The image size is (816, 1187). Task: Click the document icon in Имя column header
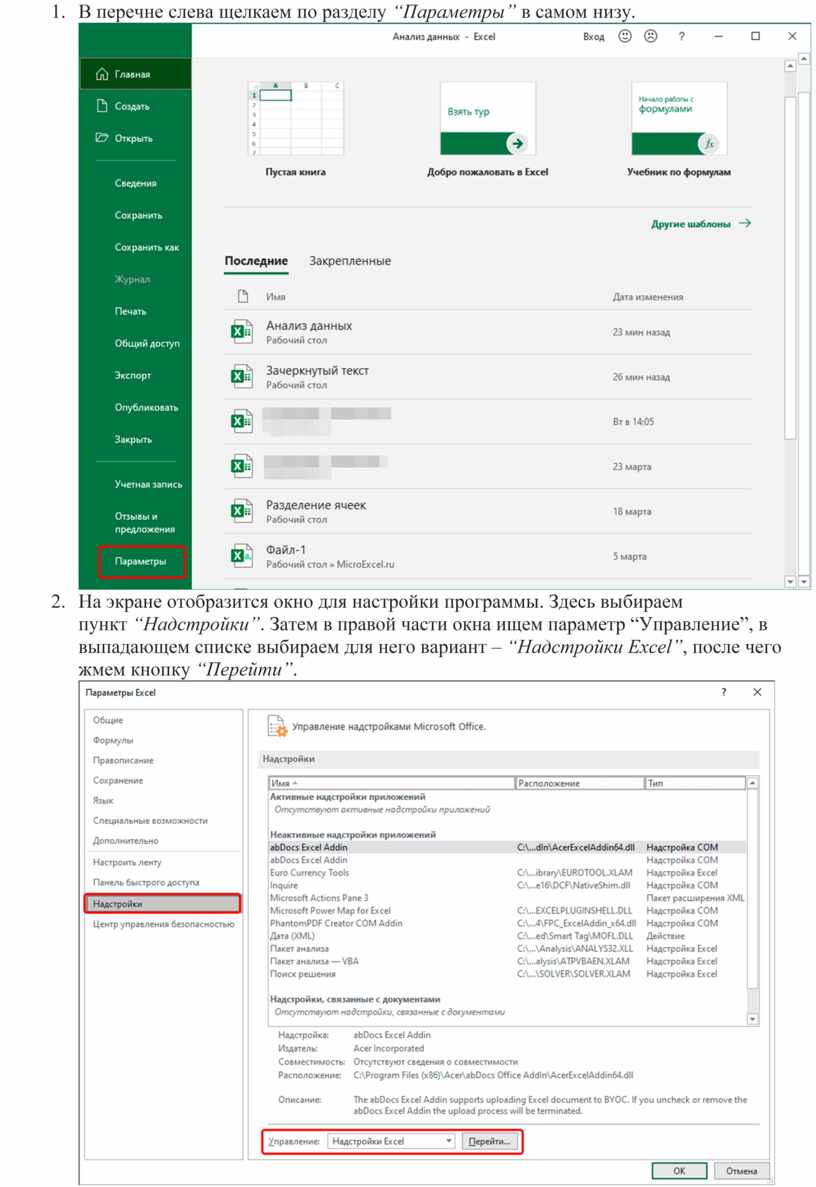point(243,296)
